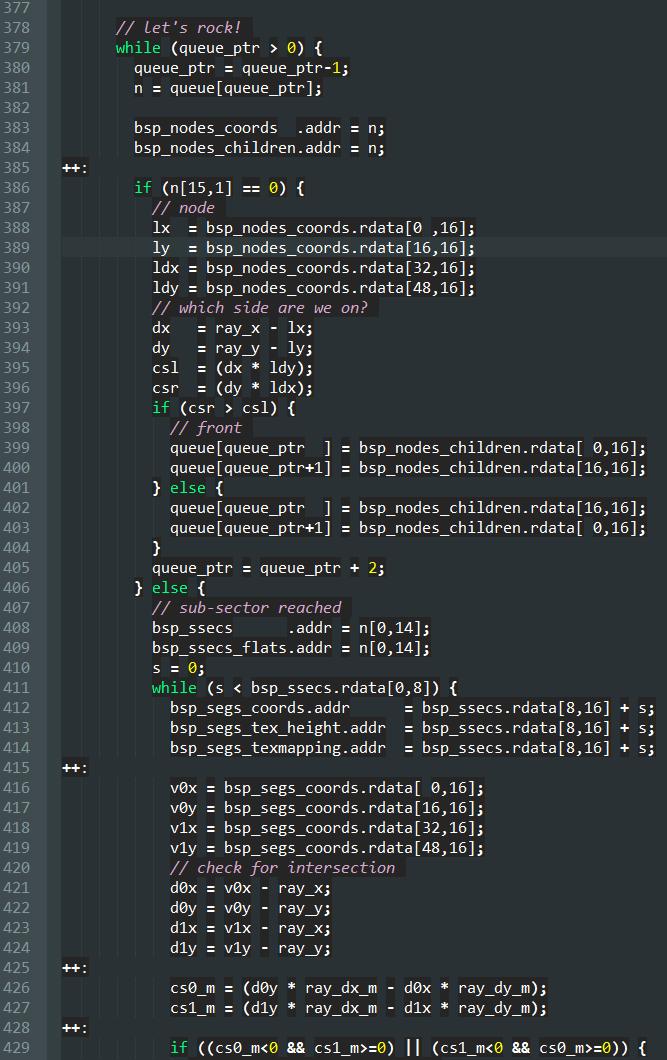Click the 'csr = (dy * ldx);' line
The height and width of the screenshot is (1060, 667).
click(232, 388)
